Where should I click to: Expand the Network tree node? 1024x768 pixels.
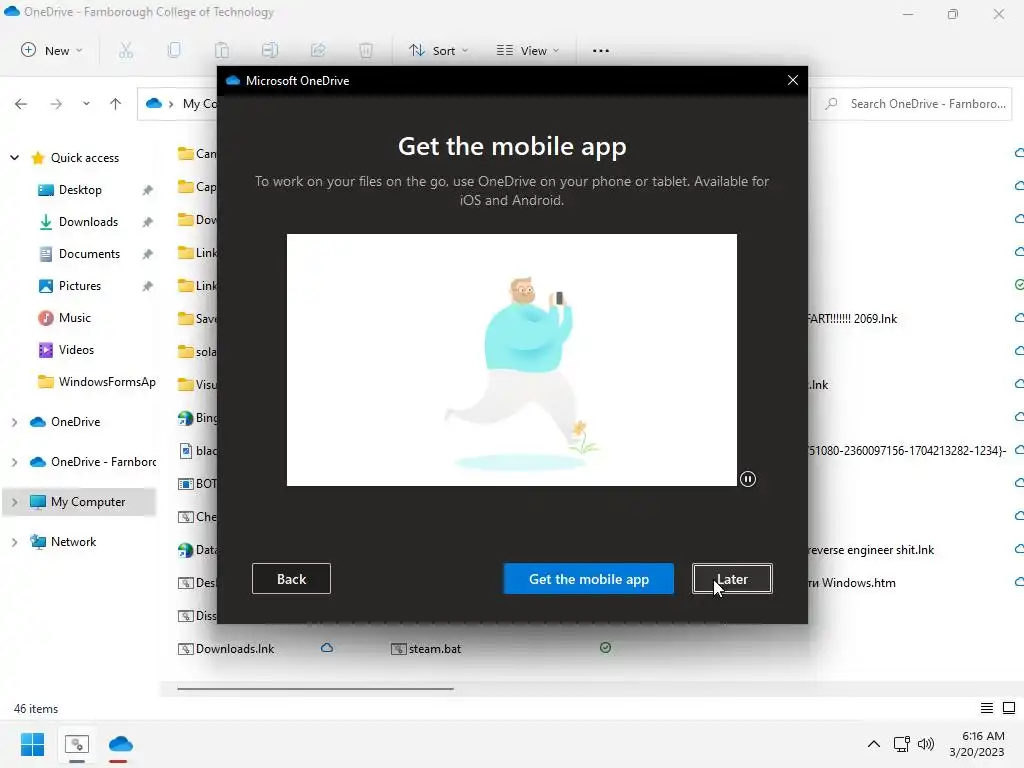(x=14, y=542)
